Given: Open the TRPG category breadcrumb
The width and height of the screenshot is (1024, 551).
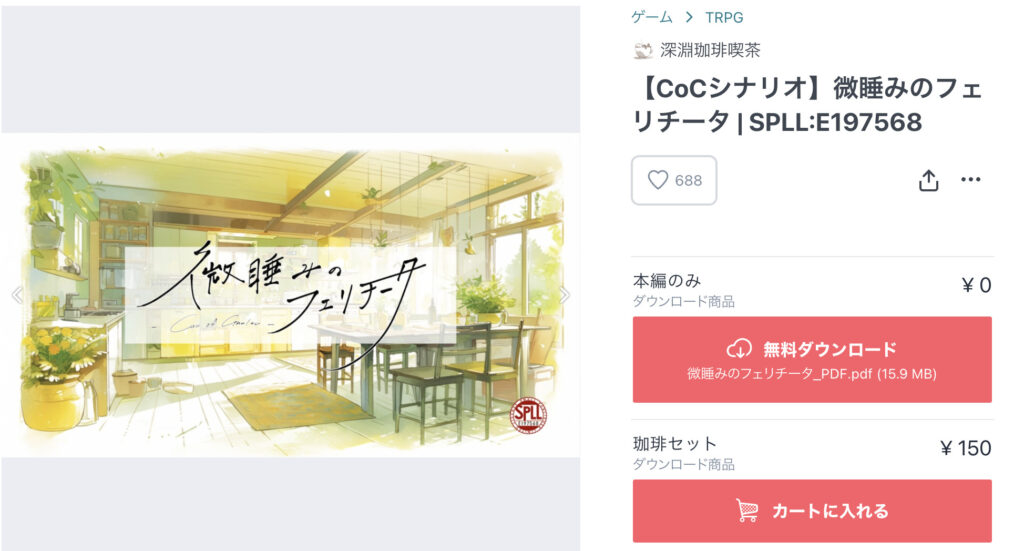Looking at the screenshot, I should click(x=724, y=18).
